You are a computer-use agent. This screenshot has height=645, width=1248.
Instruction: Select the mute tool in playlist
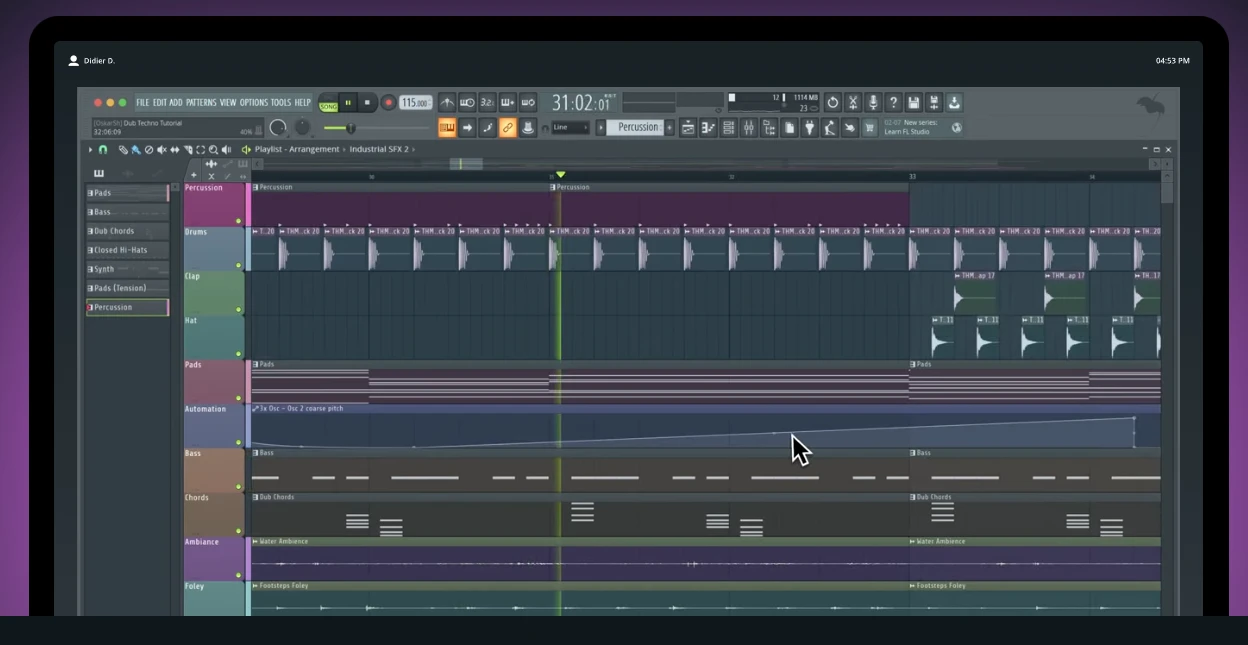pos(161,149)
